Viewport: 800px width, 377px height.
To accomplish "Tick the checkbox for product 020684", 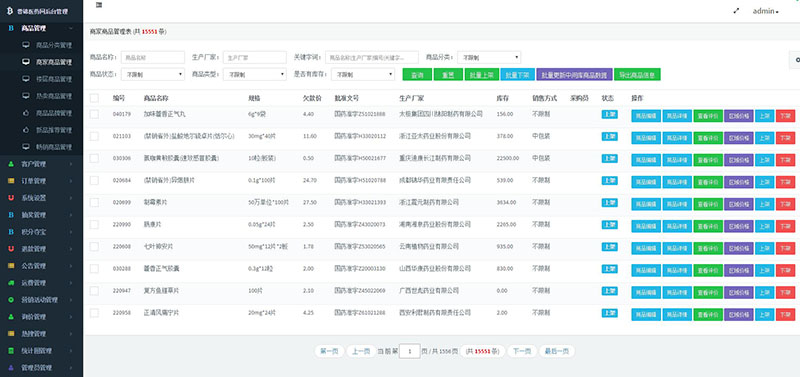I will click(x=94, y=180).
